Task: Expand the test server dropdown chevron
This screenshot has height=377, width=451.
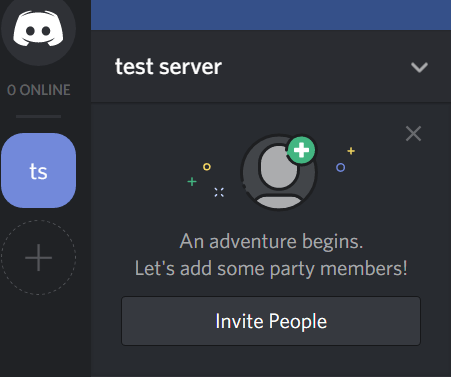Action: point(419,67)
